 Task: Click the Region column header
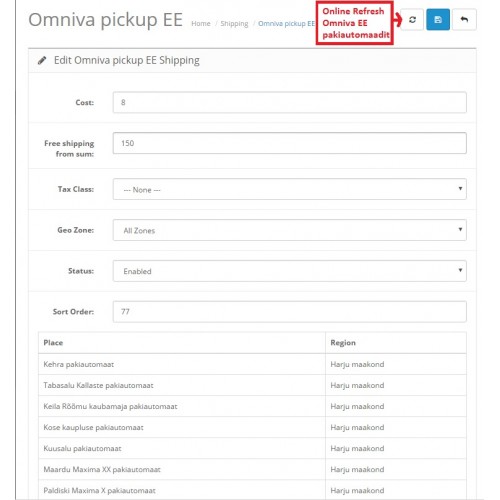343,343
